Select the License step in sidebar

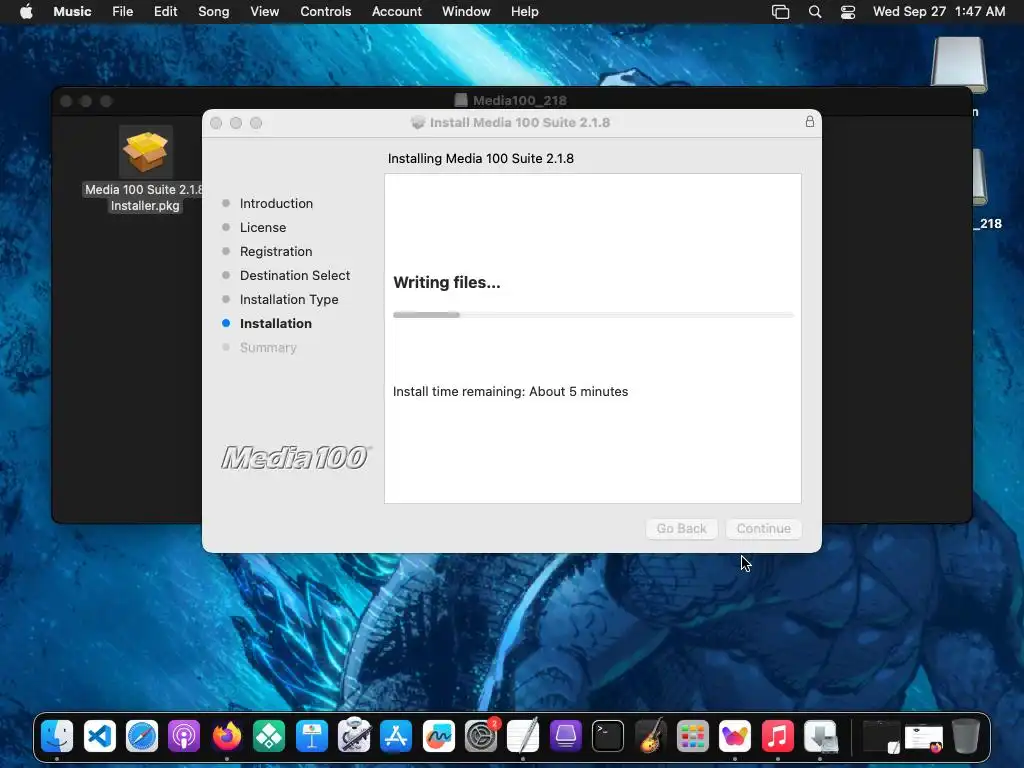[x=263, y=227]
